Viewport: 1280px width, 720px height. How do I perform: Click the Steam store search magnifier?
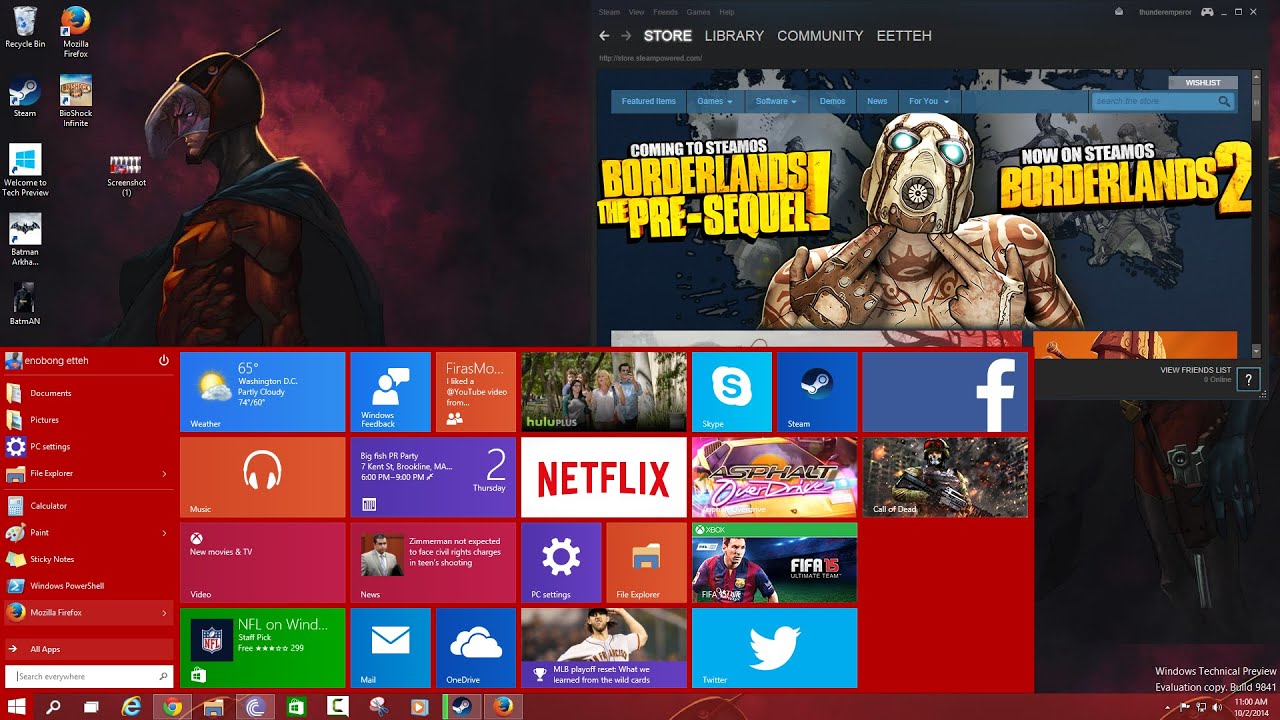(1224, 101)
